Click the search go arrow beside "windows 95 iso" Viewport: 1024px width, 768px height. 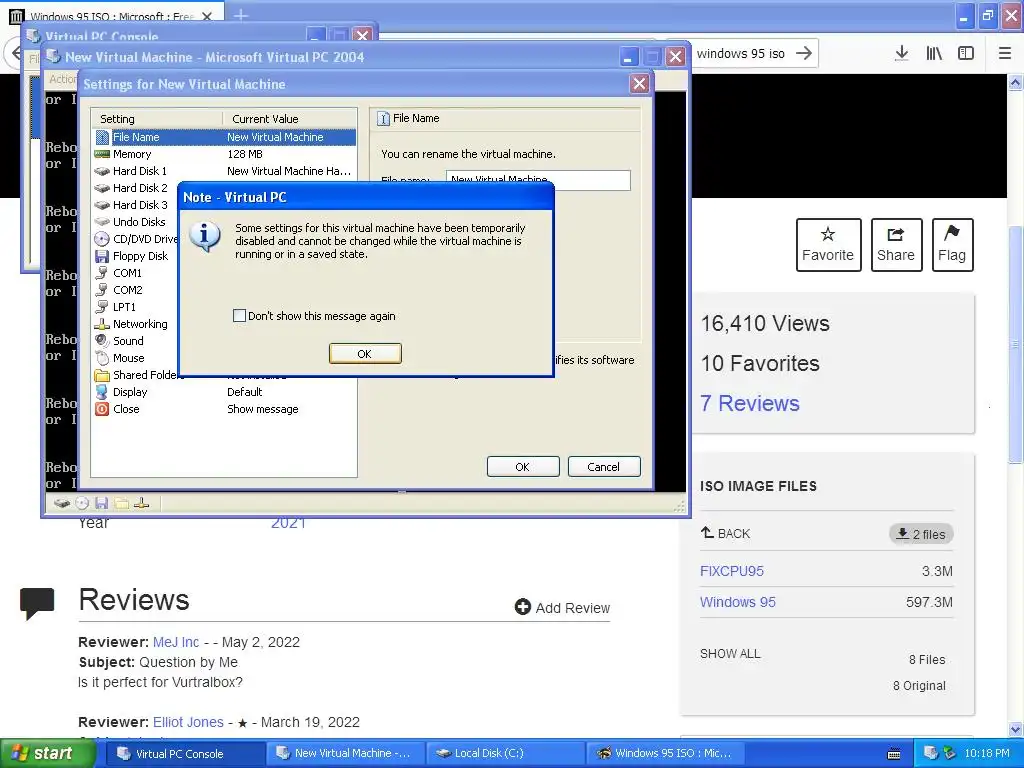point(804,54)
